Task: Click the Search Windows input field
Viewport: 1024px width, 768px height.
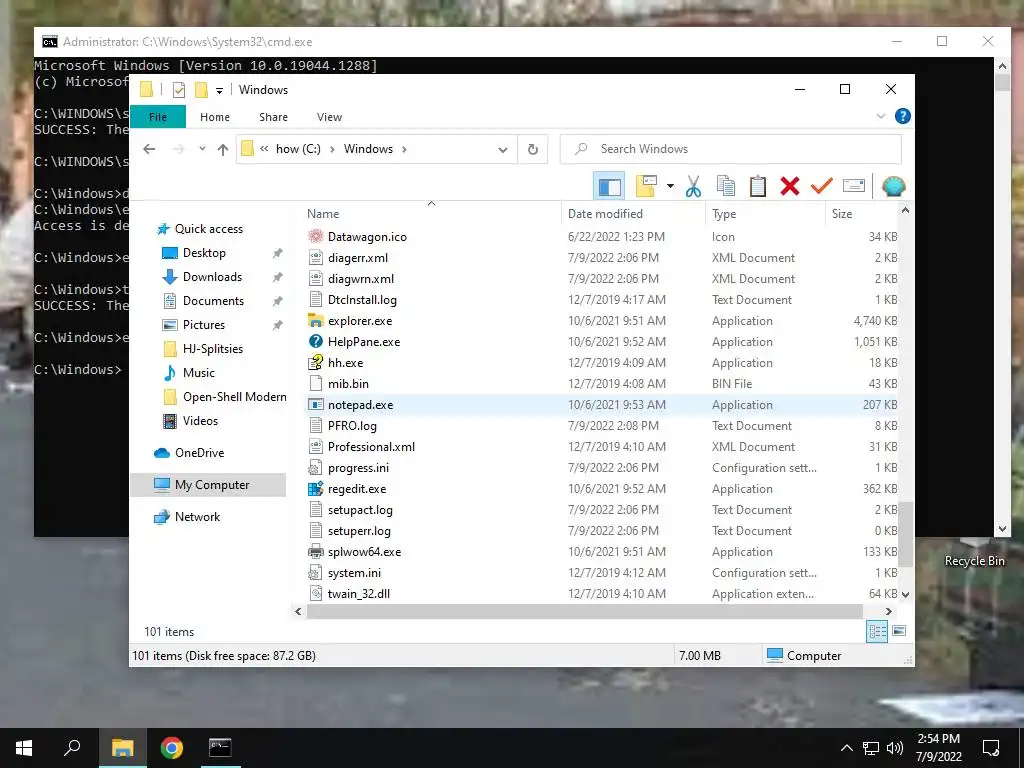Action: tap(731, 149)
